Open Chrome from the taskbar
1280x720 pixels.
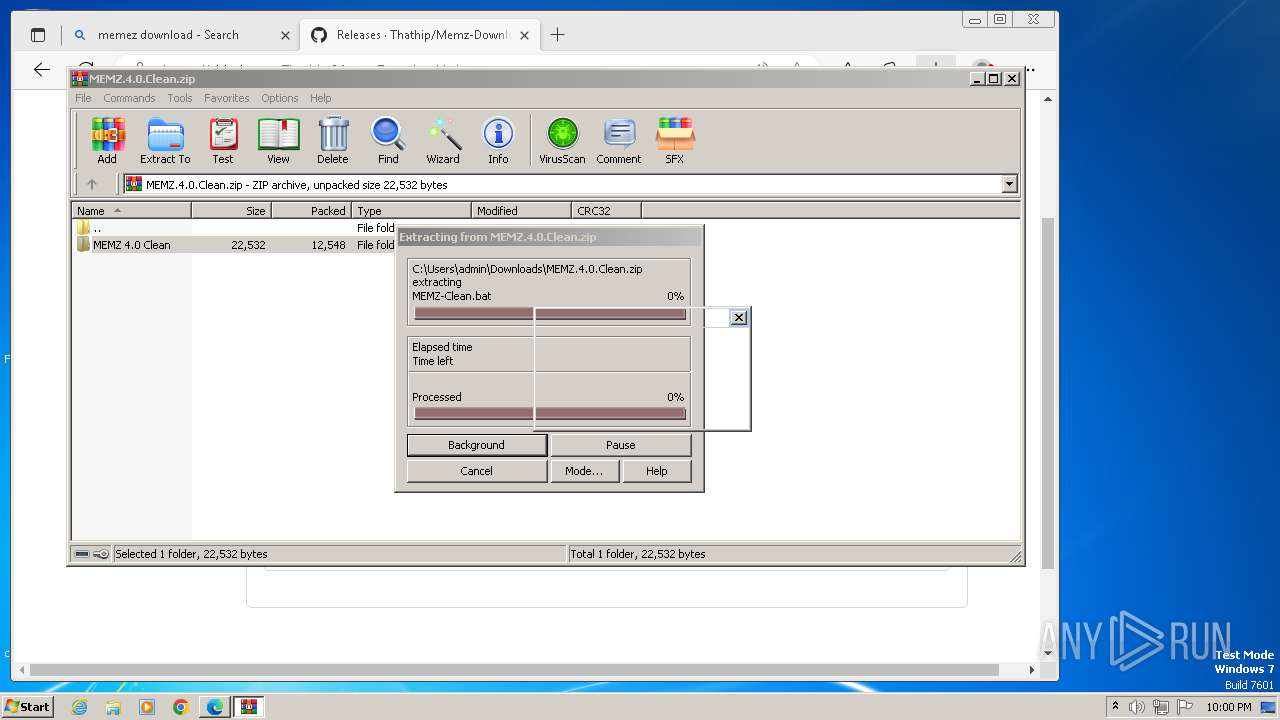click(180, 707)
